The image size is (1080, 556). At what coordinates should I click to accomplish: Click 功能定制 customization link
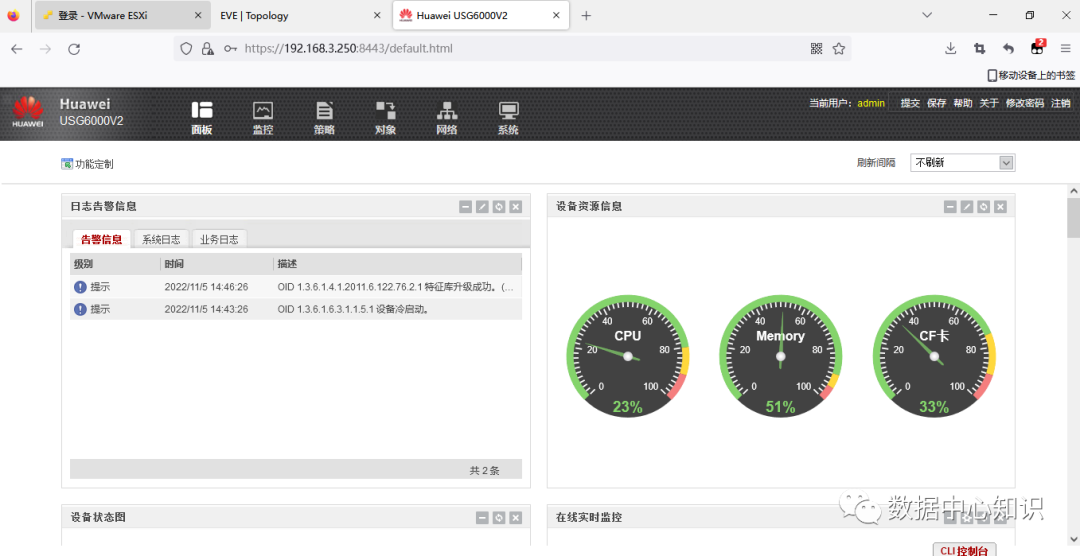click(87, 164)
